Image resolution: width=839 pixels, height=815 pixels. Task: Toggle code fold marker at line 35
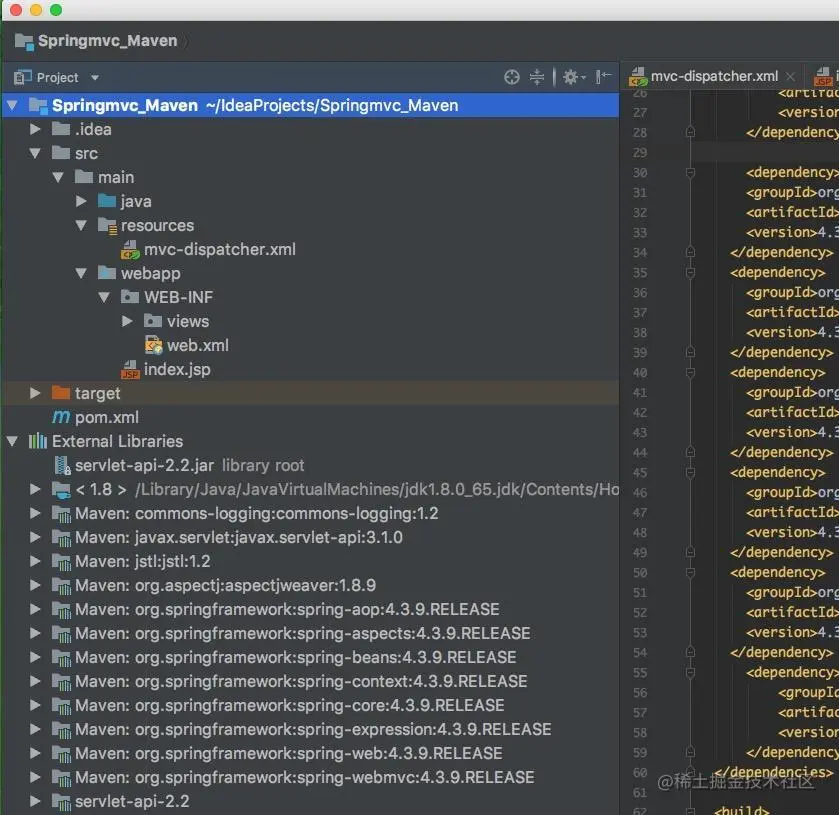coord(690,272)
